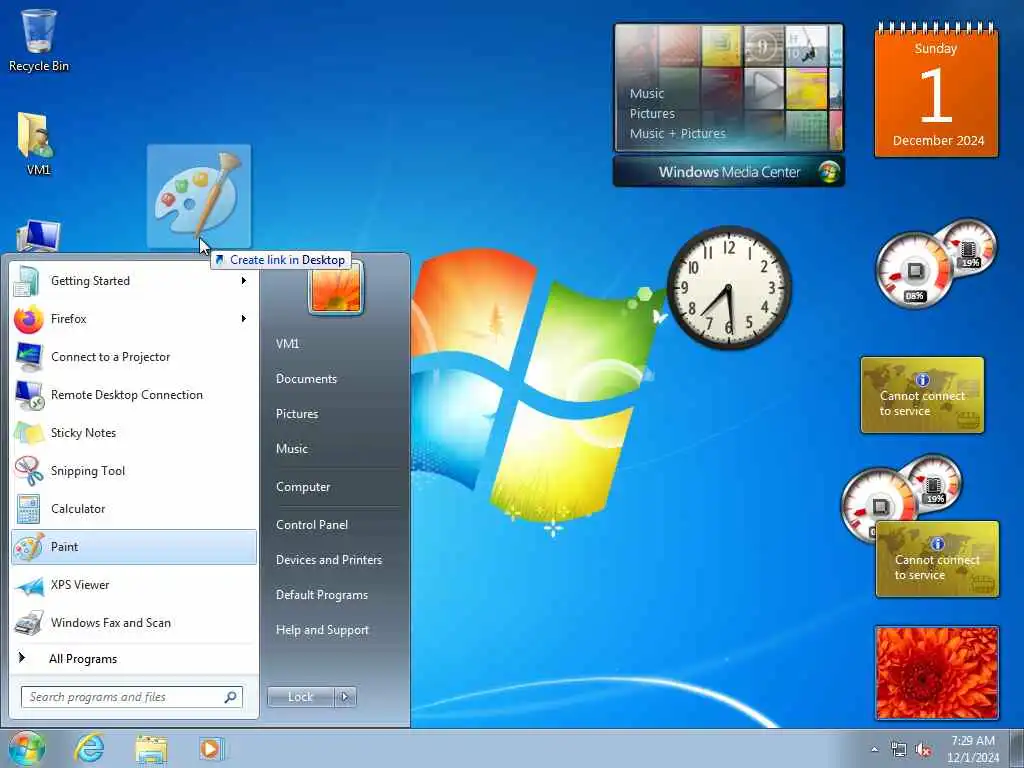
Task: Show hidden tray icons arrow
Action: click(x=874, y=750)
